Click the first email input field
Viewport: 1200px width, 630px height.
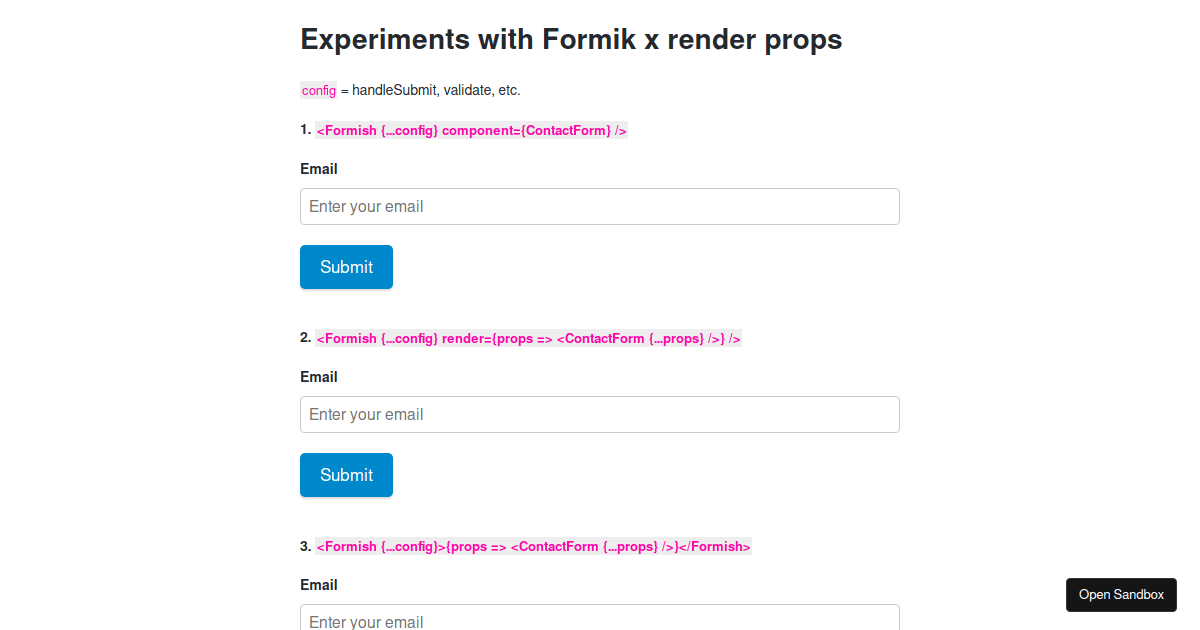pos(599,206)
